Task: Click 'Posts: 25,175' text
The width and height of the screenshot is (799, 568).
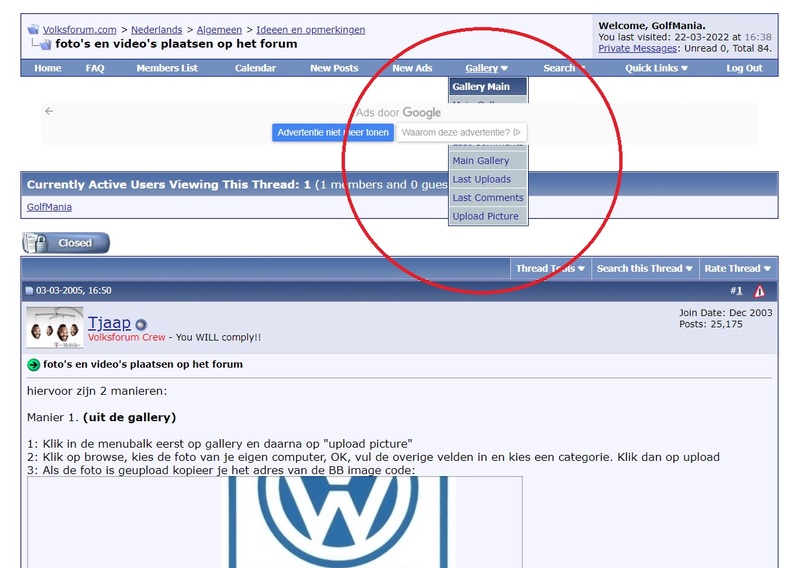Action: coord(711,324)
